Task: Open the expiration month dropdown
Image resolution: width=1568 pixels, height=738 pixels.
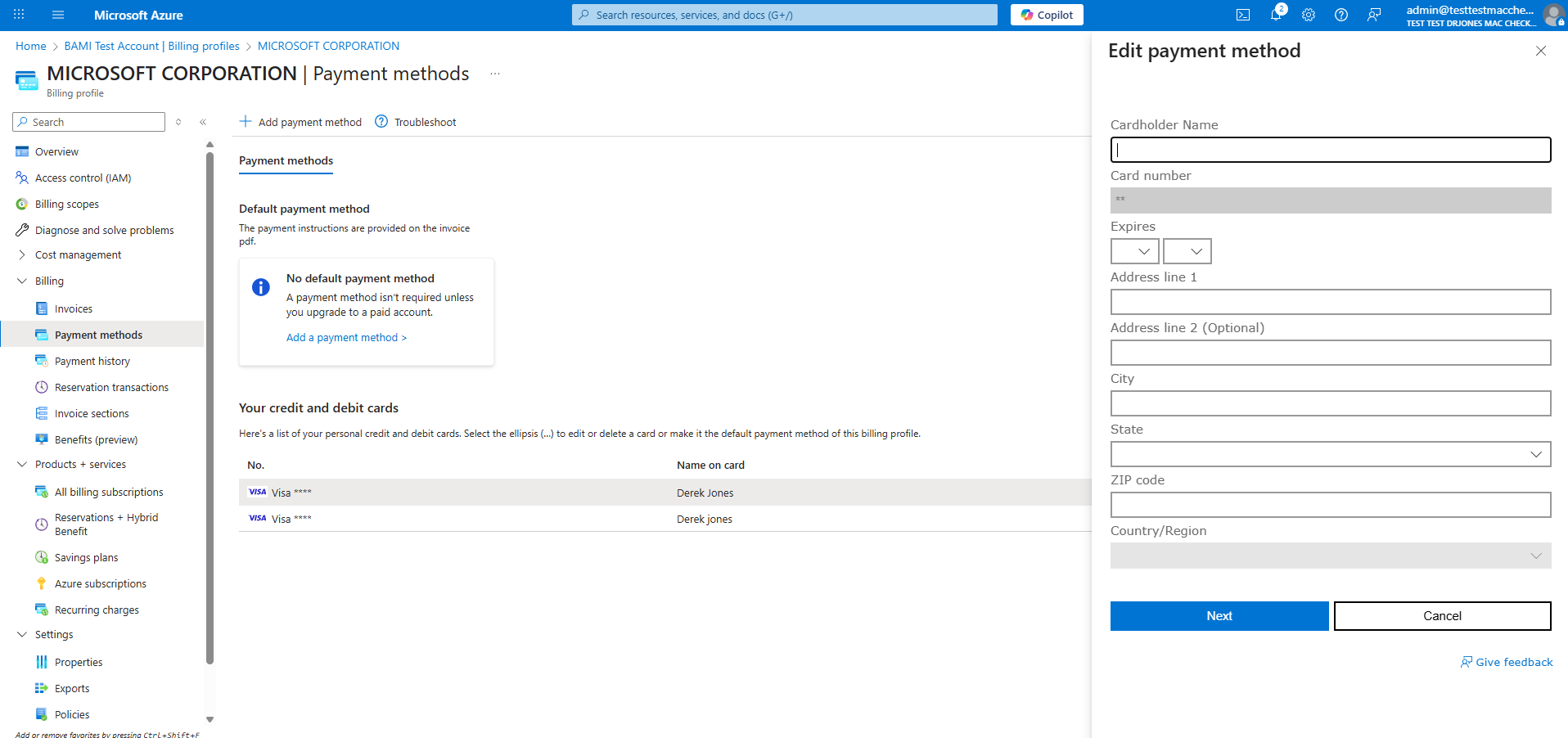Action: pyautogui.click(x=1134, y=251)
